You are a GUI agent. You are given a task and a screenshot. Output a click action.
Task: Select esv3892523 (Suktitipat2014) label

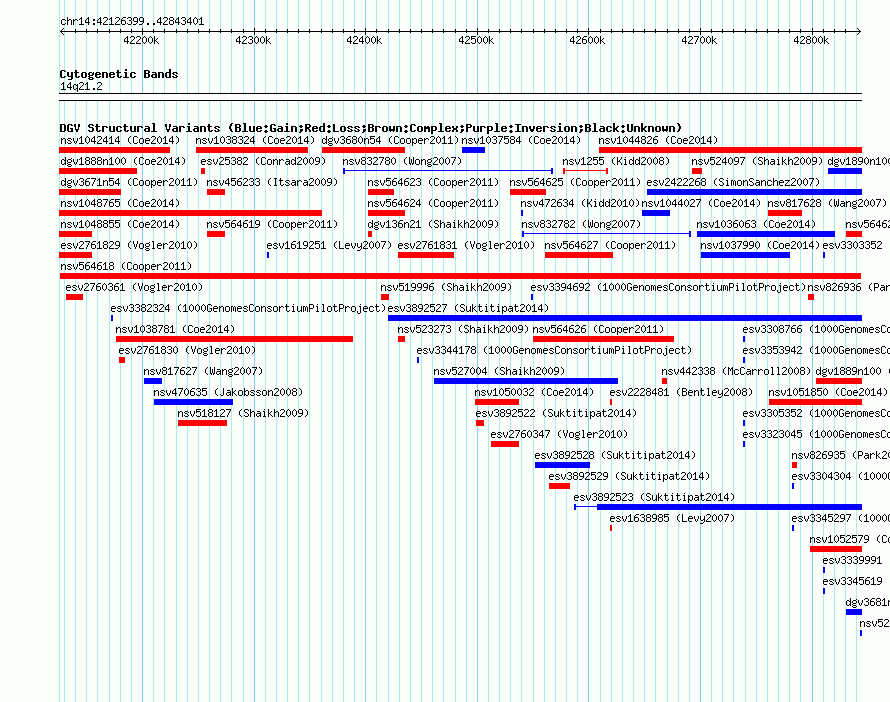point(654,497)
